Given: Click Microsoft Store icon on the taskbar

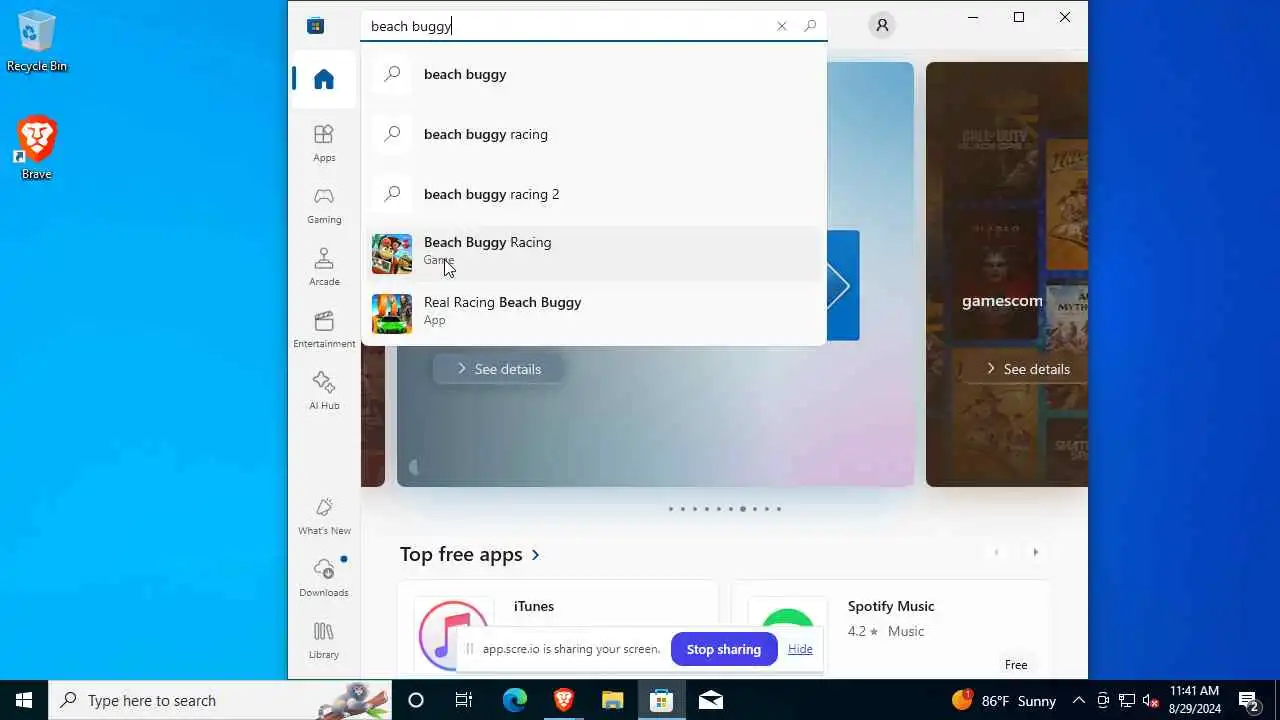Looking at the screenshot, I should point(662,700).
